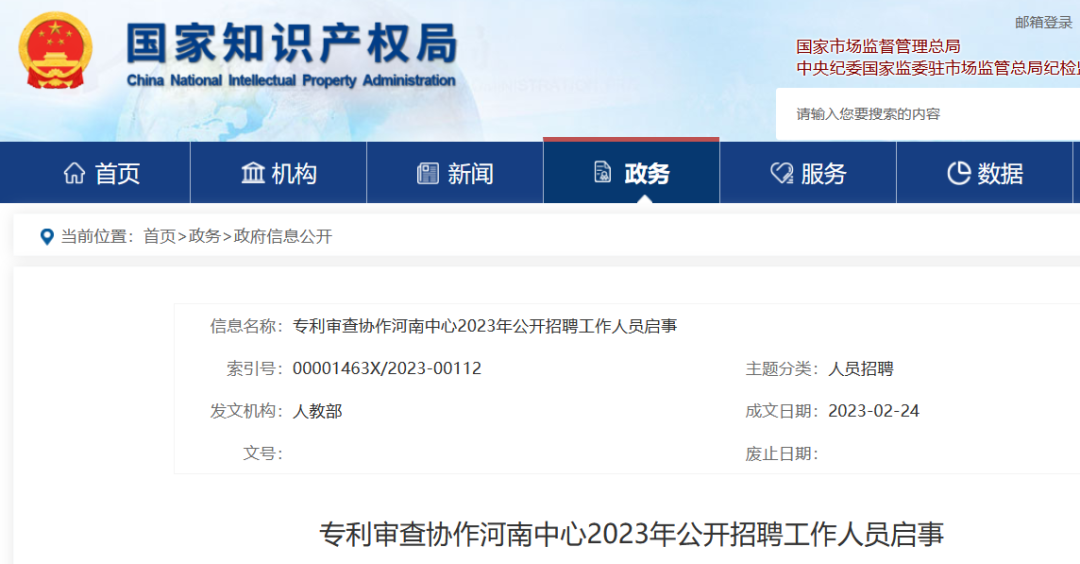The image size is (1080, 564).
Task: Click the 文号 label
Action: pyautogui.click(x=262, y=454)
